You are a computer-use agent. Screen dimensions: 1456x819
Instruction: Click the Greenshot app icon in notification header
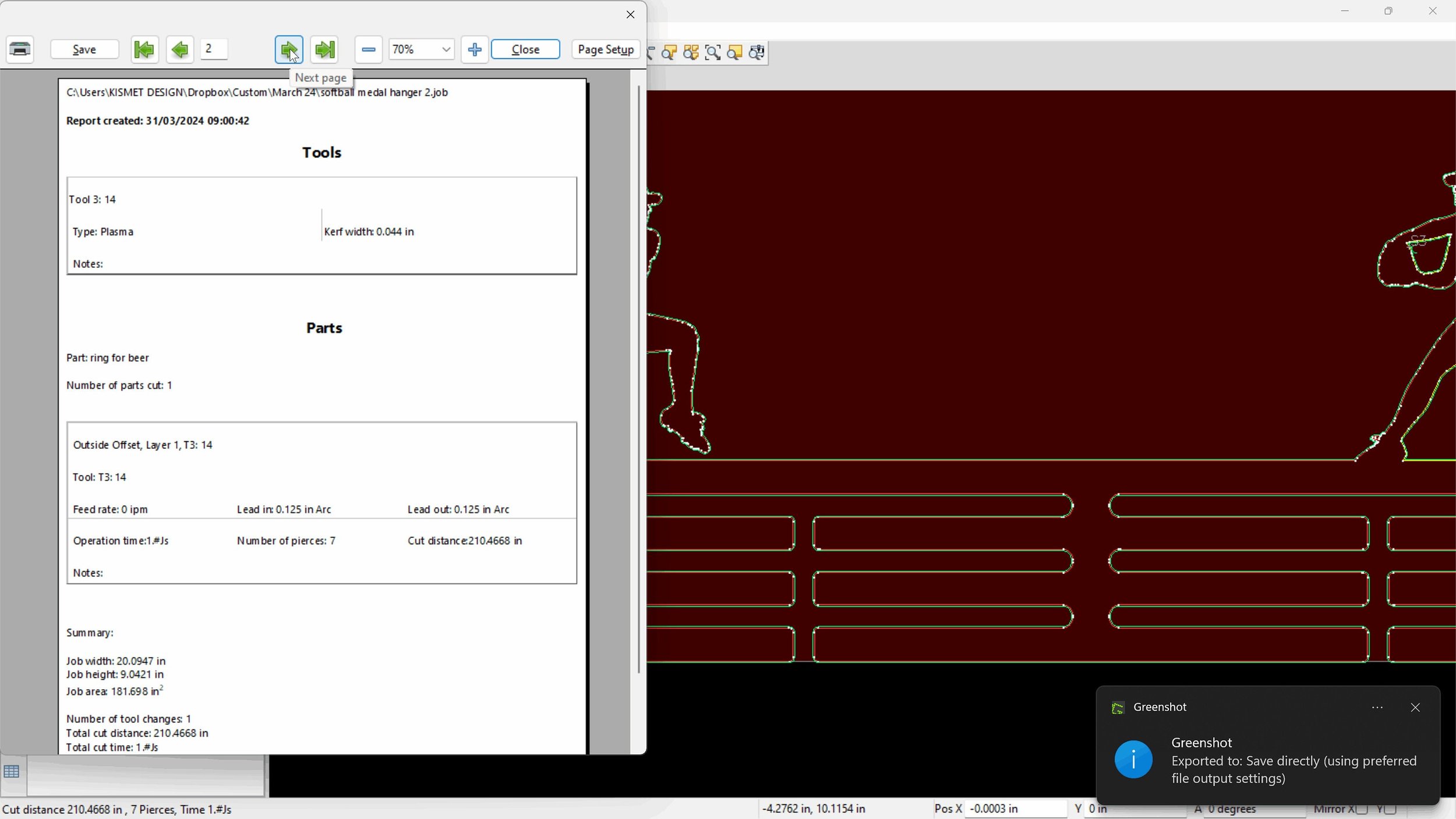pos(1118,708)
